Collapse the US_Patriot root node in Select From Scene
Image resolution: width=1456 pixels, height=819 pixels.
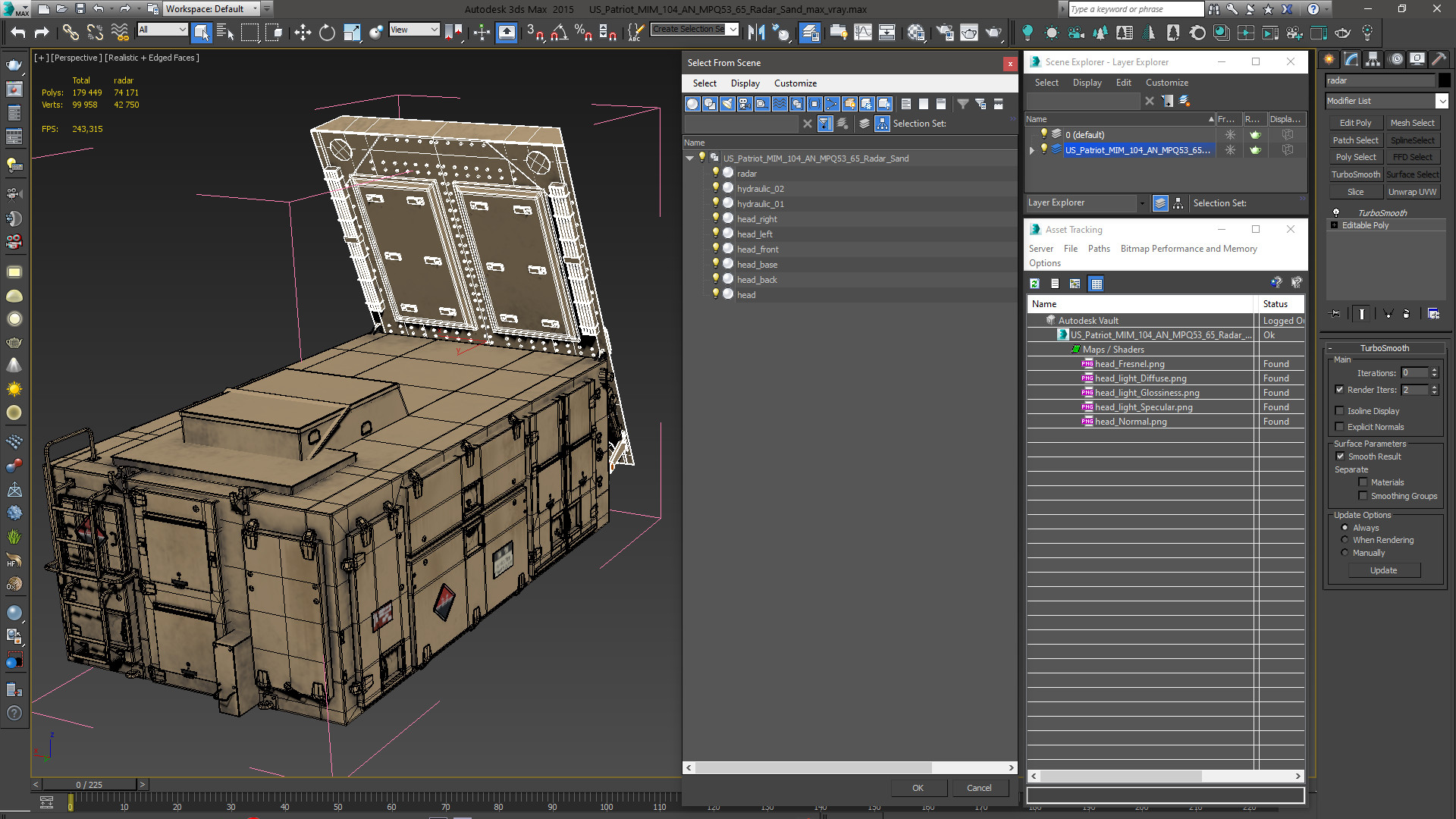point(689,158)
